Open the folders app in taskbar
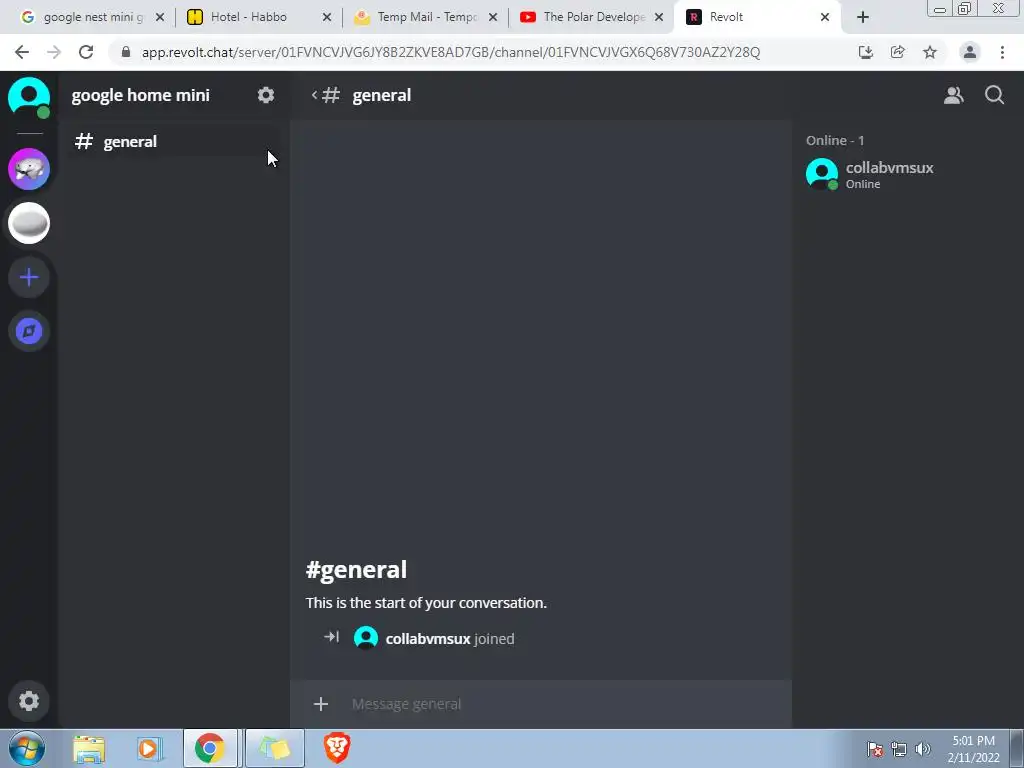Viewport: 1024px width, 768px height. [x=275, y=748]
